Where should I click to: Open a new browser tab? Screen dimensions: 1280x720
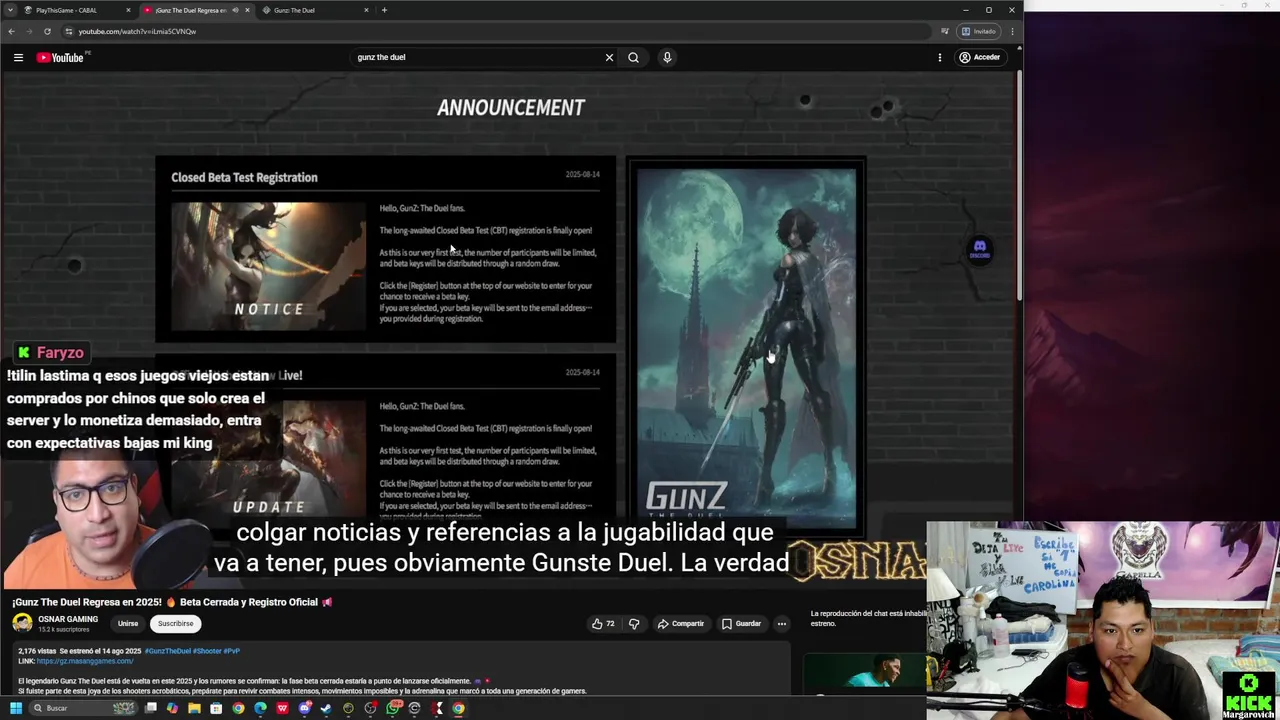(384, 10)
